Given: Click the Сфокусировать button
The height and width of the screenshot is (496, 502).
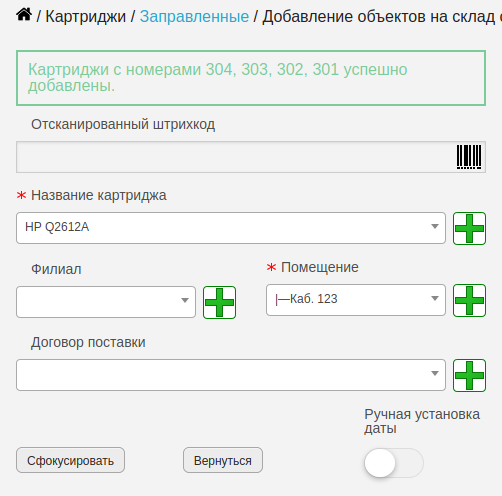Looking at the screenshot, I should click(x=71, y=460).
